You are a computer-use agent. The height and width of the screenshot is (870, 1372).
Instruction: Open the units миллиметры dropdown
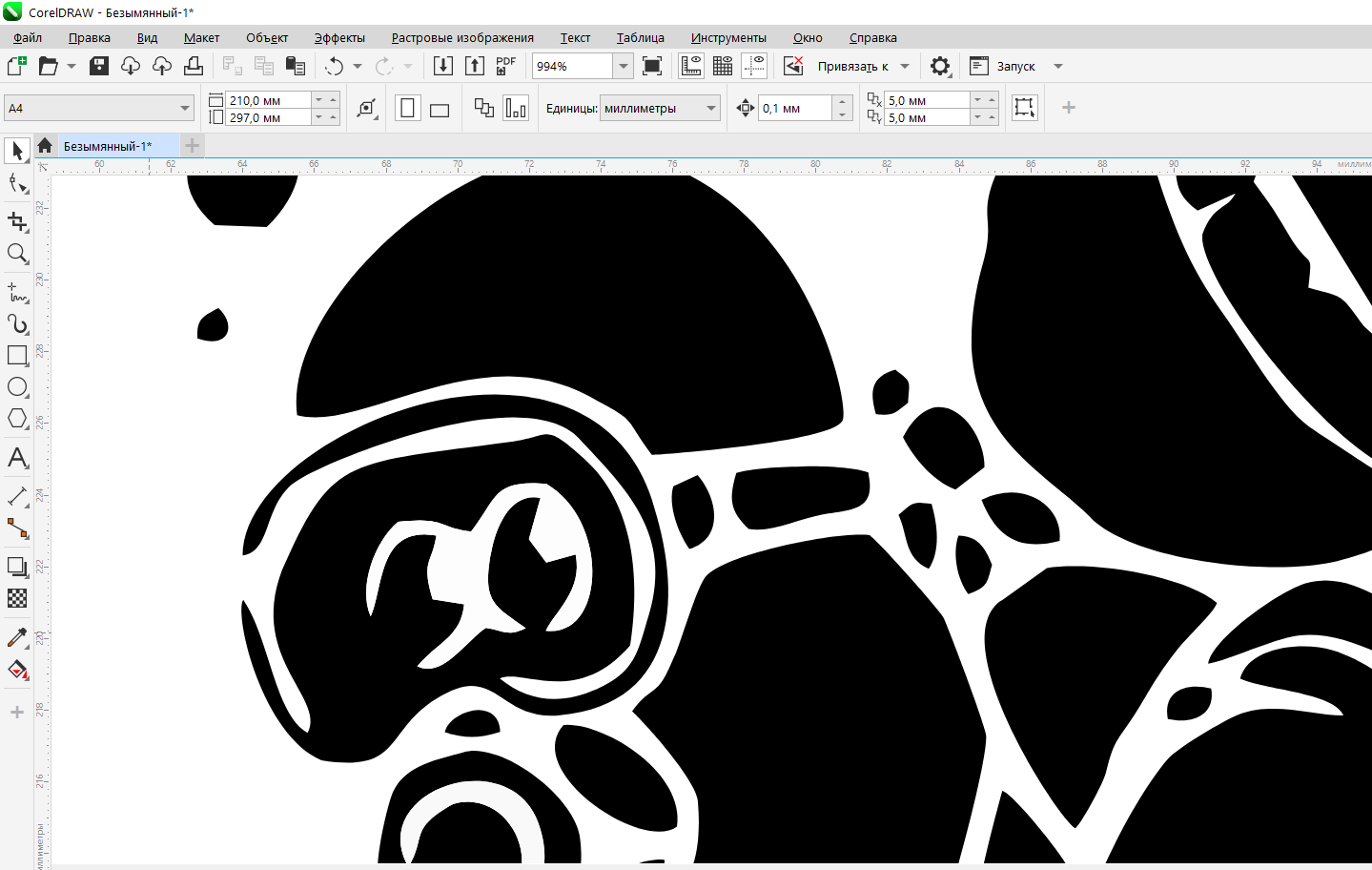coord(710,108)
